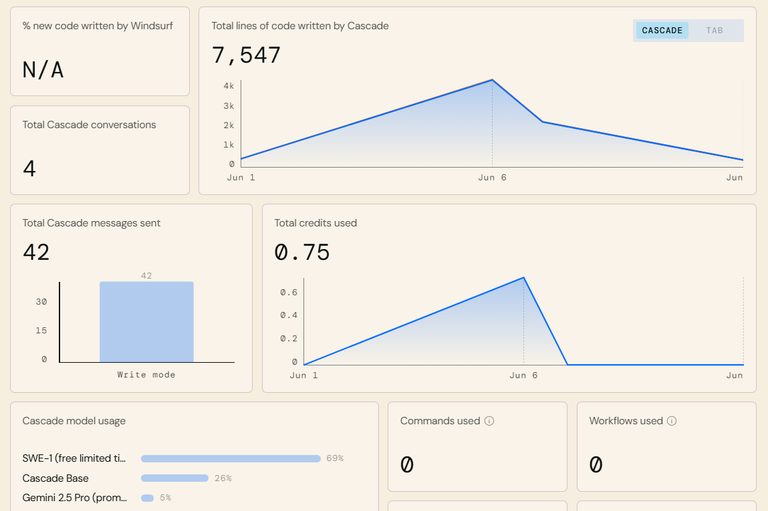Click the Gemini 2.5 Pro usage bar

pyautogui.click(x=147, y=498)
